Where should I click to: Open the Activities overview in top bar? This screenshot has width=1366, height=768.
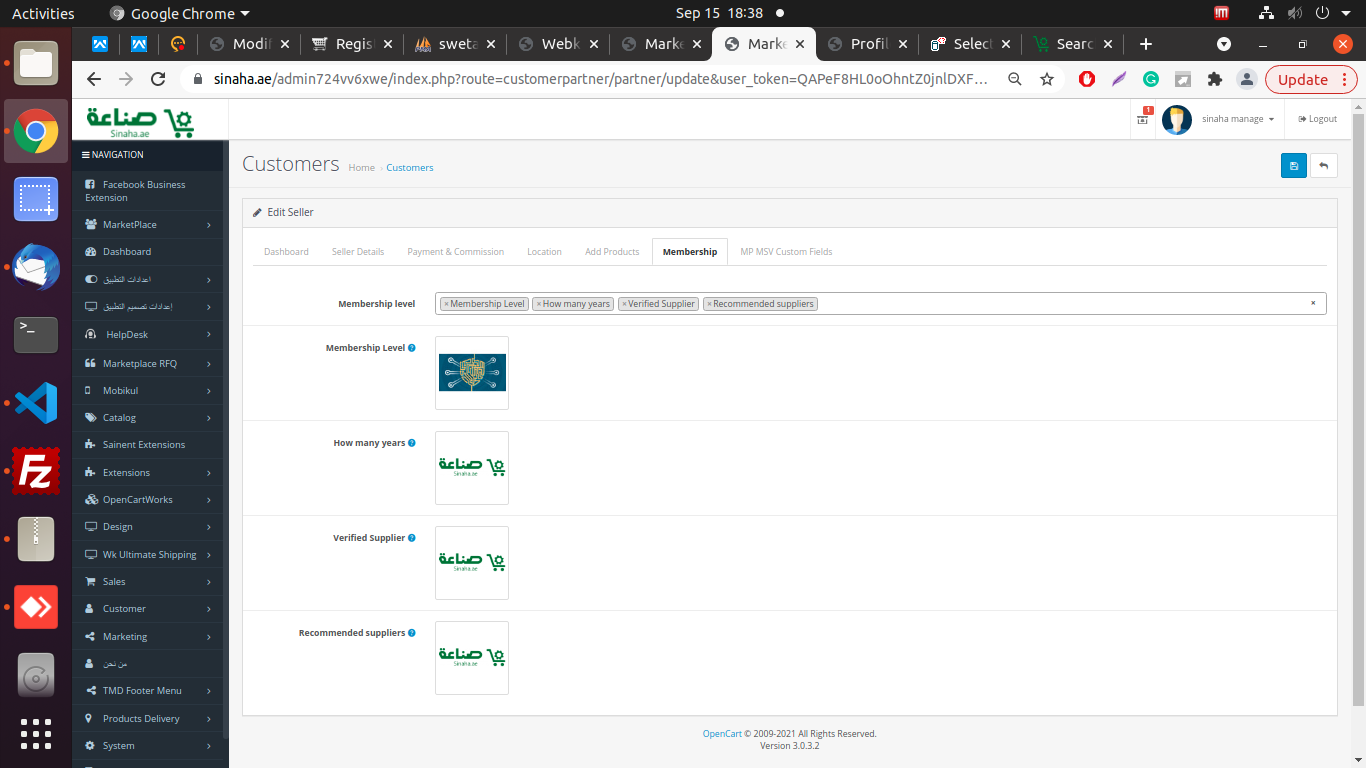[x=43, y=13]
